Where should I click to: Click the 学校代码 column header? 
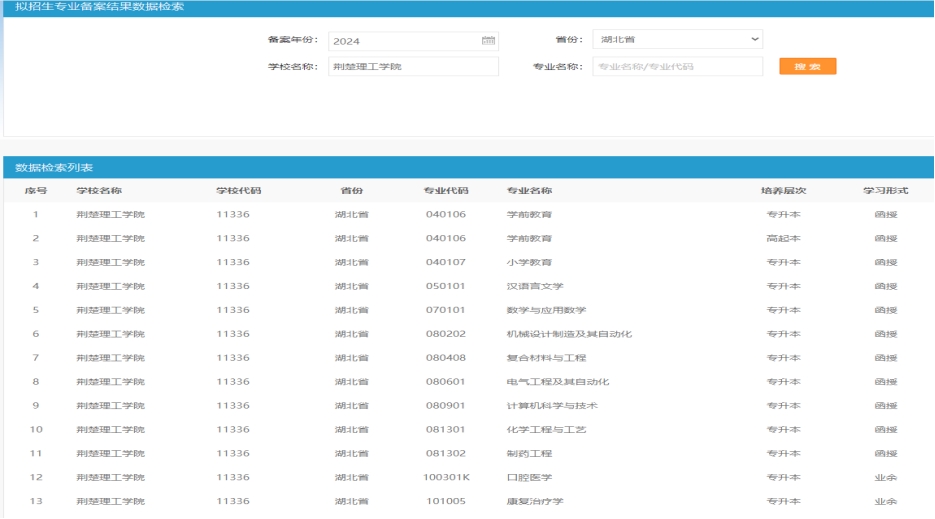pos(239,191)
